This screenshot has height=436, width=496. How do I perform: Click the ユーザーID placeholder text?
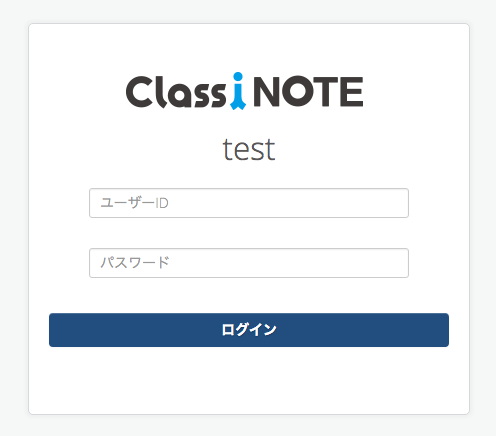[x=134, y=203]
